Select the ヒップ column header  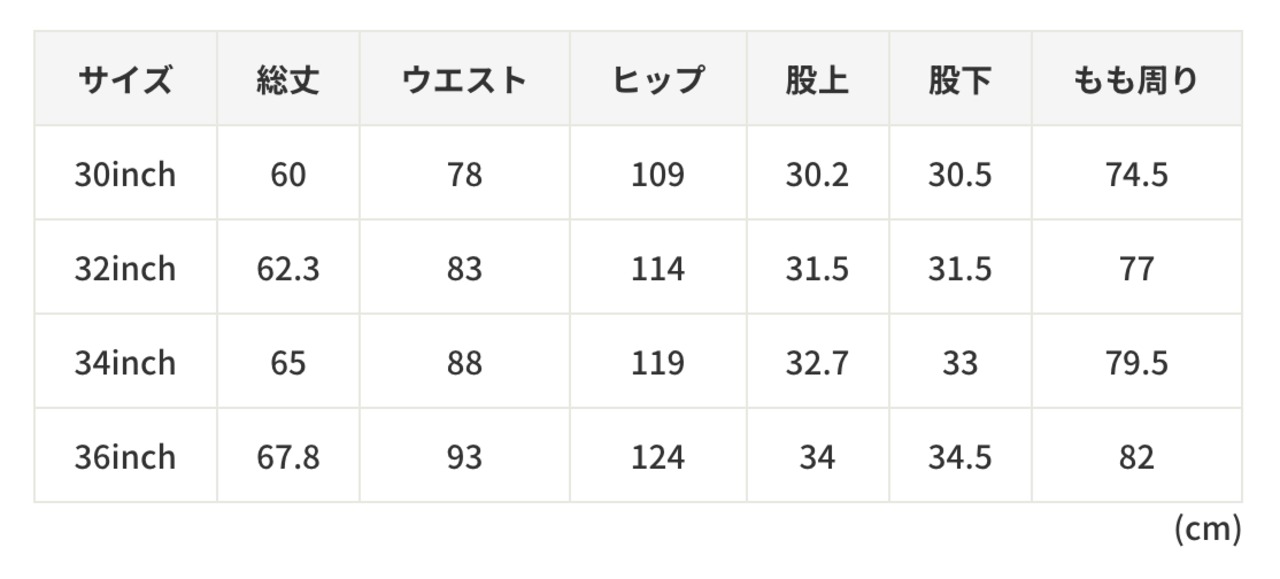click(658, 79)
